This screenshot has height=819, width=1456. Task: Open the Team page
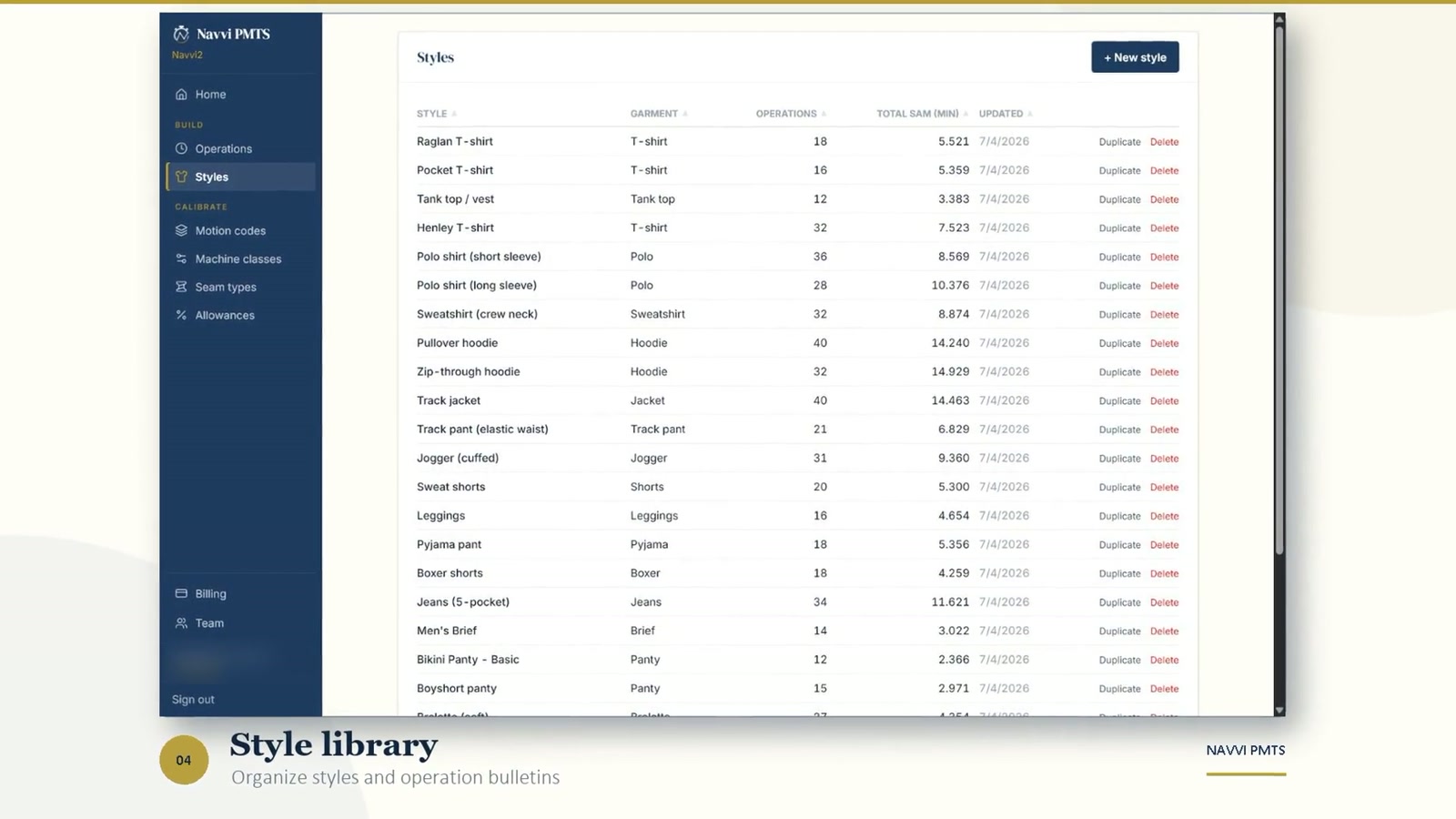click(241, 623)
